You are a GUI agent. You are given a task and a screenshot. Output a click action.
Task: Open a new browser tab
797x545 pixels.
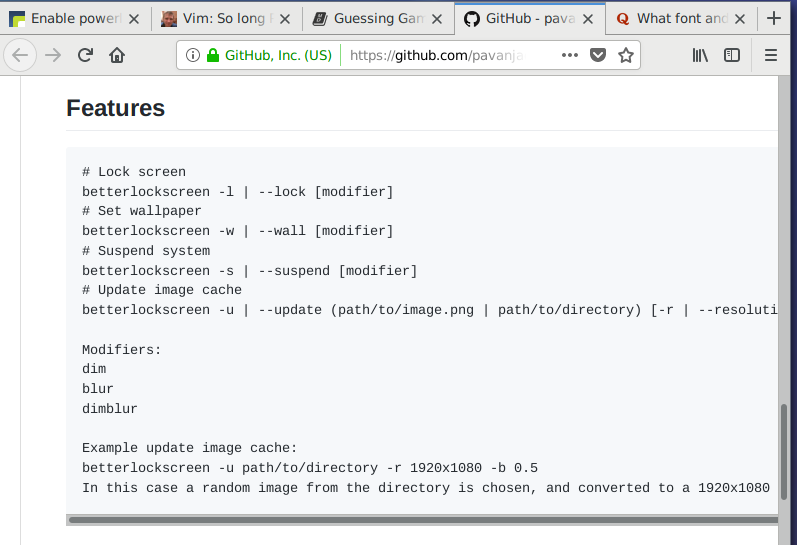pos(774,18)
